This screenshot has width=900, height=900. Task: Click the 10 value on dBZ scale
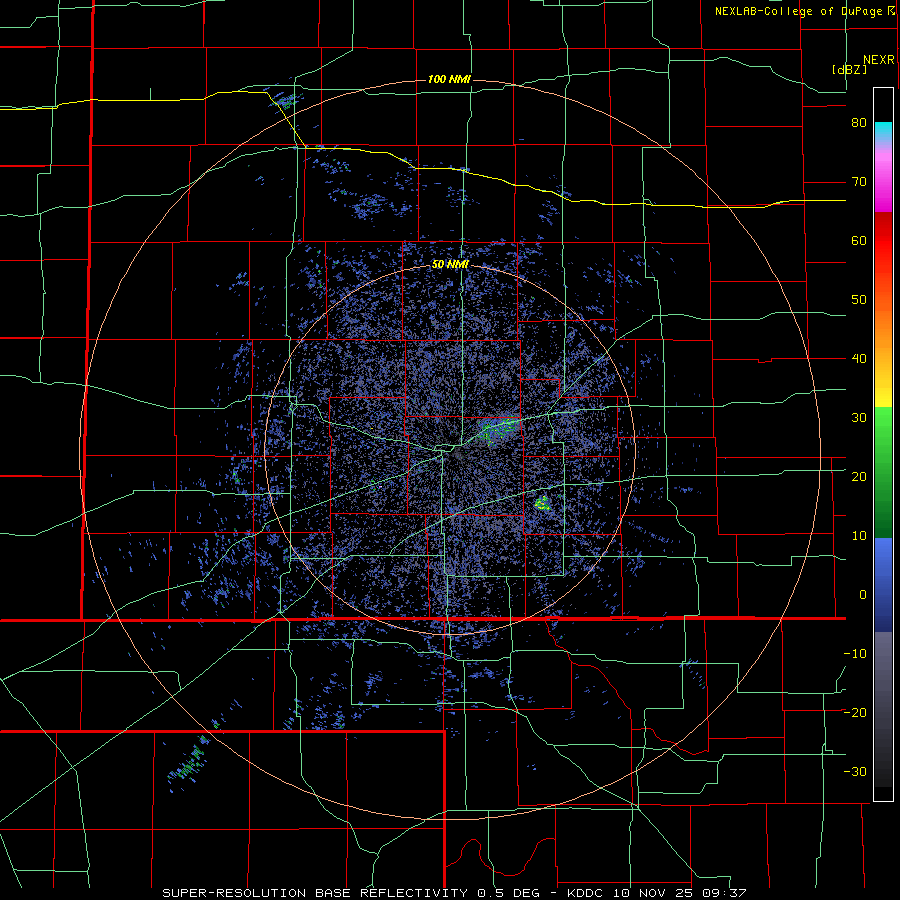coord(859,536)
